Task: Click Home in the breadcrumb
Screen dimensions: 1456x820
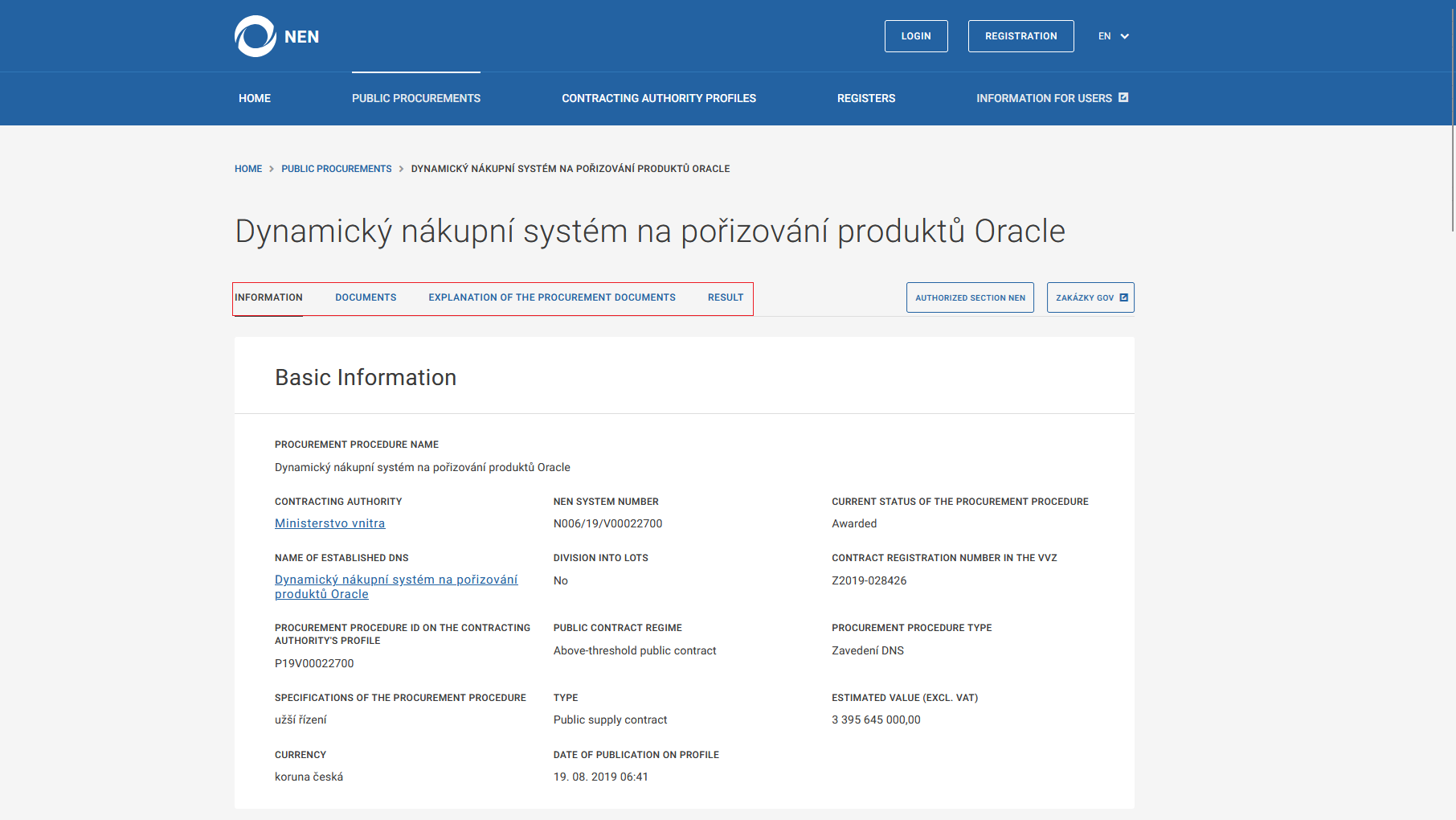Action: (x=248, y=169)
